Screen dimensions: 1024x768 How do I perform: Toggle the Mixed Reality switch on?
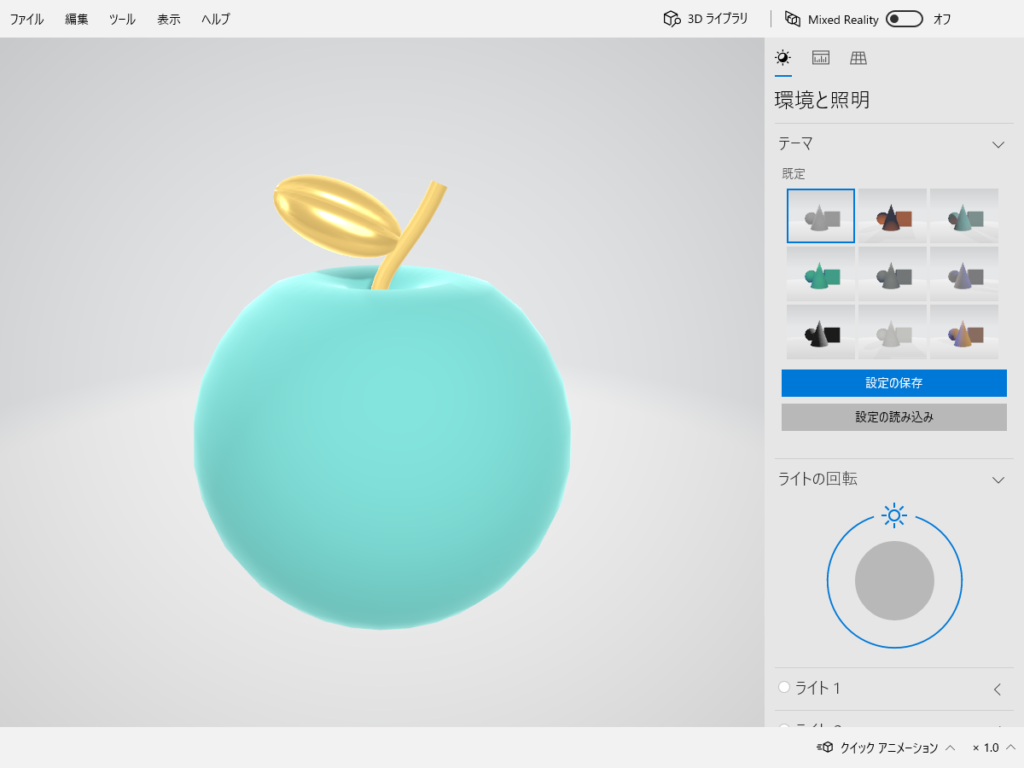[x=904, y=19]
